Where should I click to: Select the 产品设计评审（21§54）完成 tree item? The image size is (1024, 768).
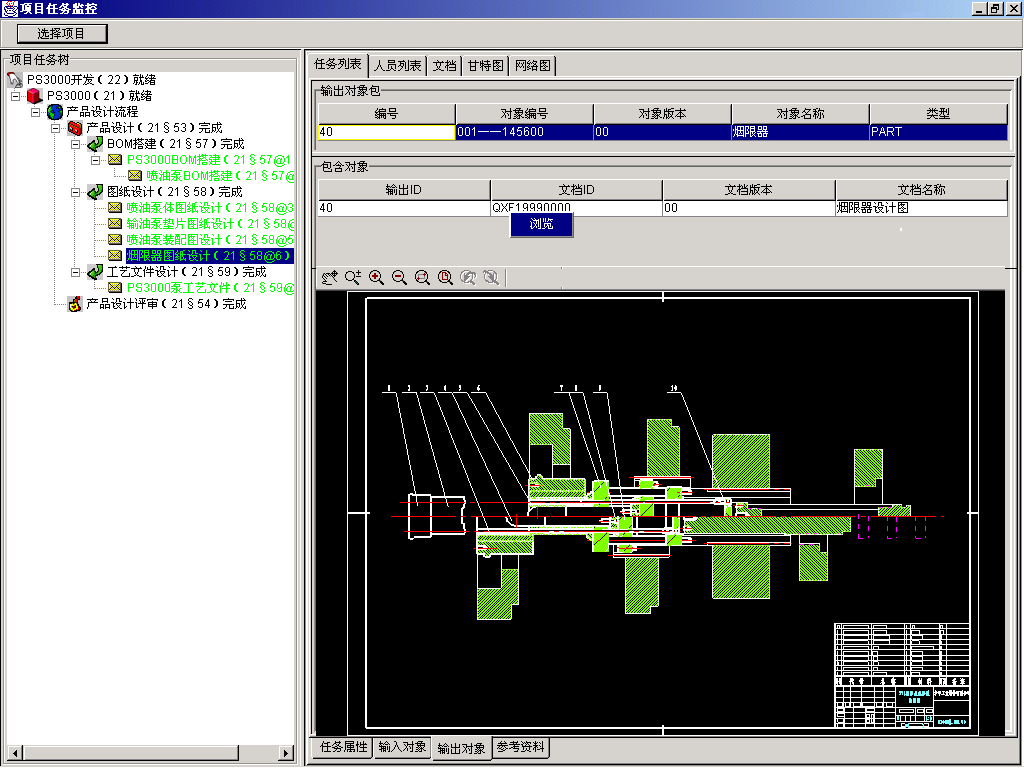coord(167,304)
